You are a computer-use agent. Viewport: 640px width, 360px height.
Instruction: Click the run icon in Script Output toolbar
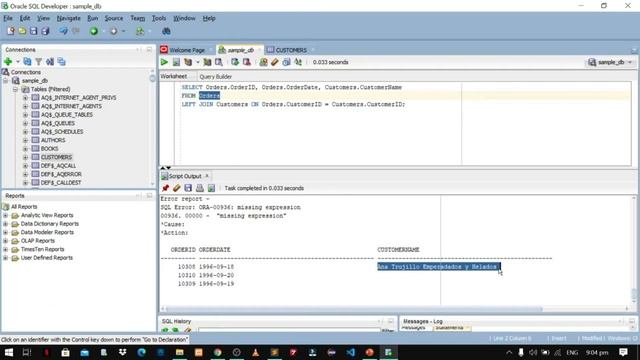tap(211, 188)
